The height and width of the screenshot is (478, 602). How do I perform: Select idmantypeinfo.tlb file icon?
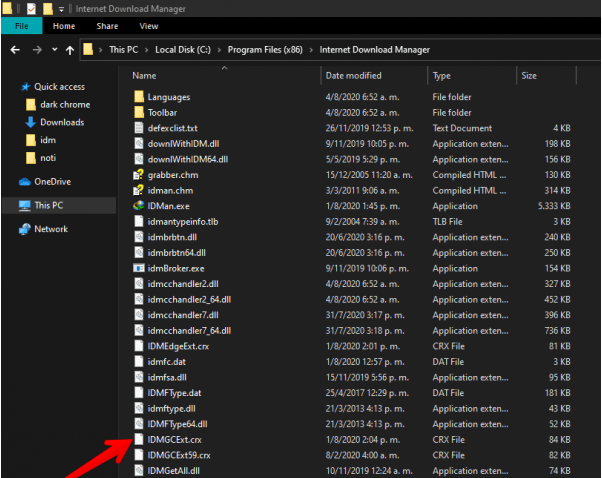pyautogui.click(x=139, y=222)
